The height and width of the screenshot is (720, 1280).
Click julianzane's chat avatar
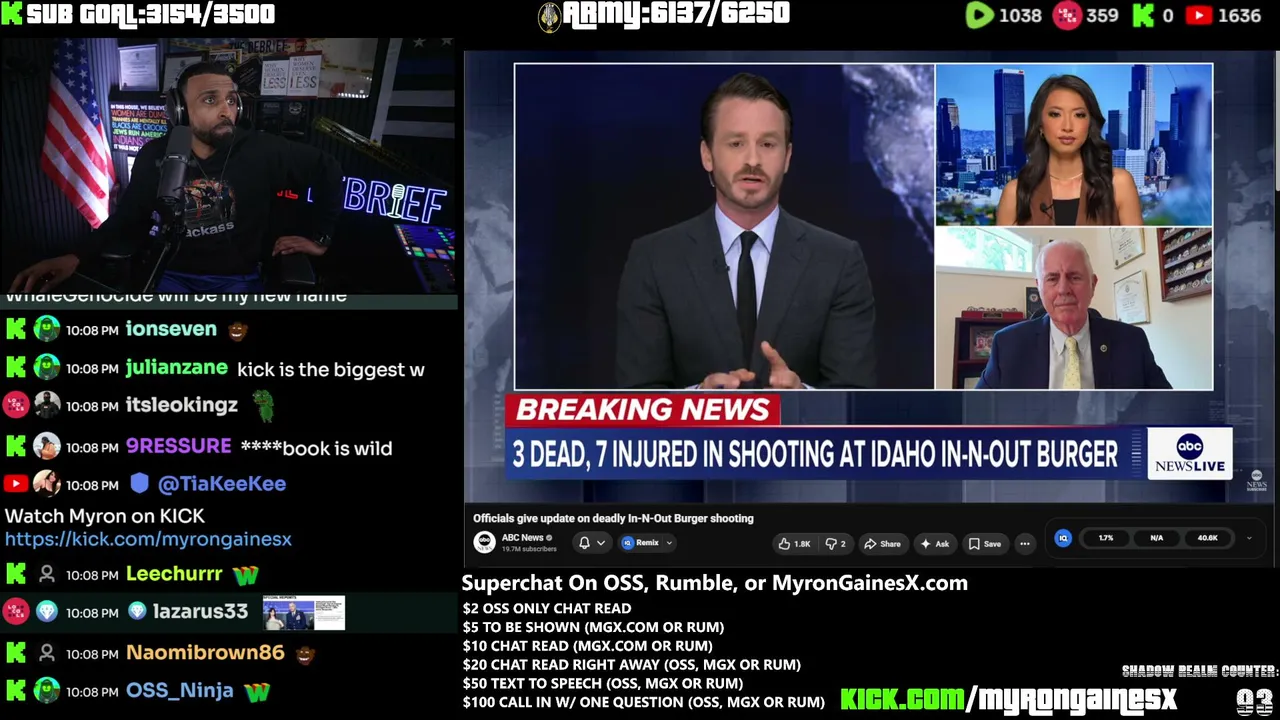click(x=47, y=368)
